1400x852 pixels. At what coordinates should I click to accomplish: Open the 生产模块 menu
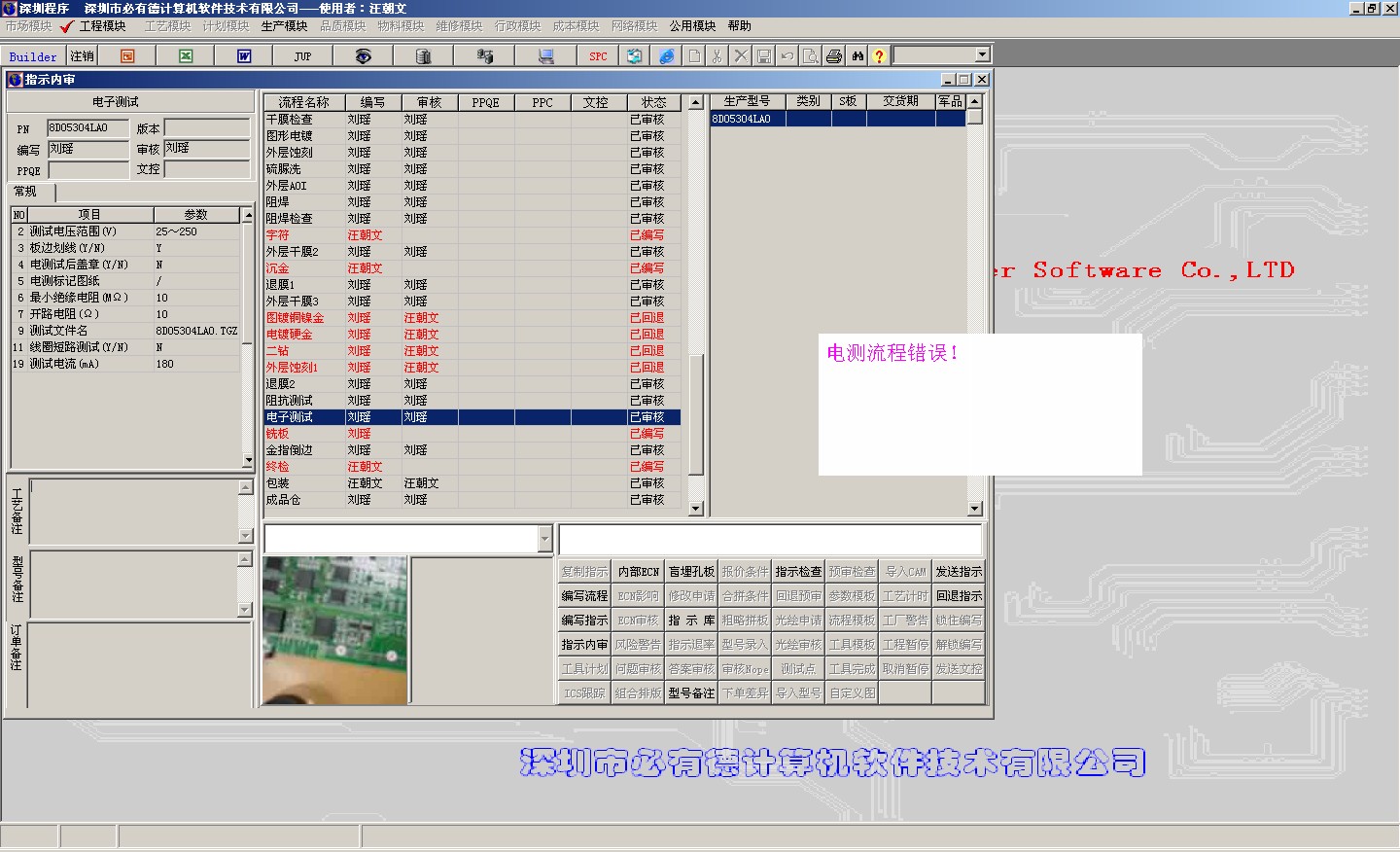284,26
